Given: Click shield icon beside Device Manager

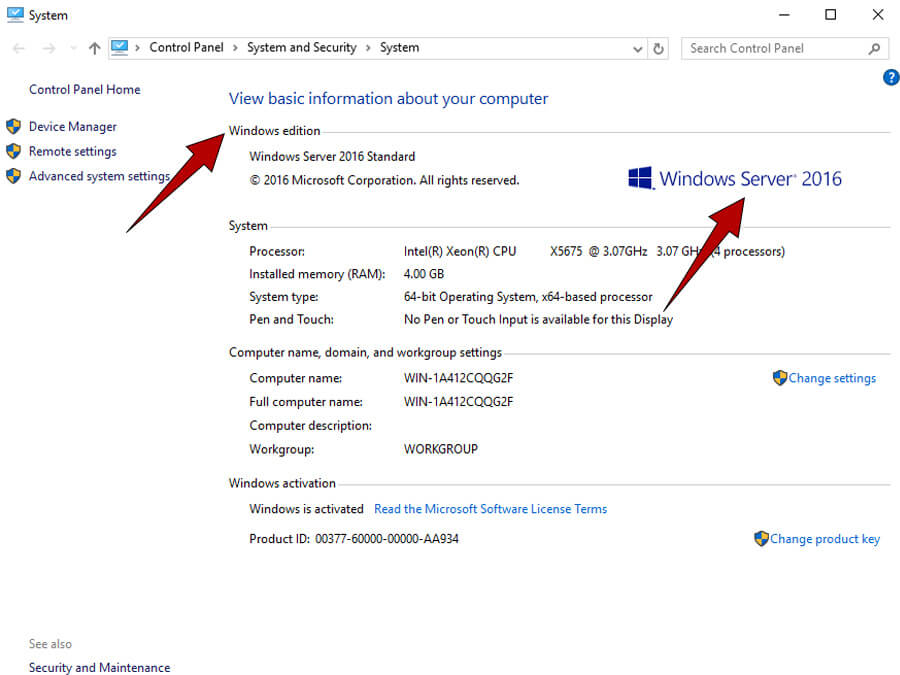Looking at the screenshot, I should pos(14,126).
